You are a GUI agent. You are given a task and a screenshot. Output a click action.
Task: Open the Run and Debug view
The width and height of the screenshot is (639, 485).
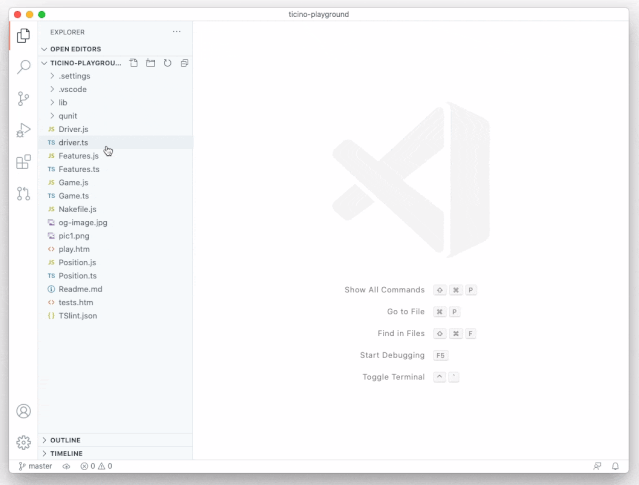23,130
